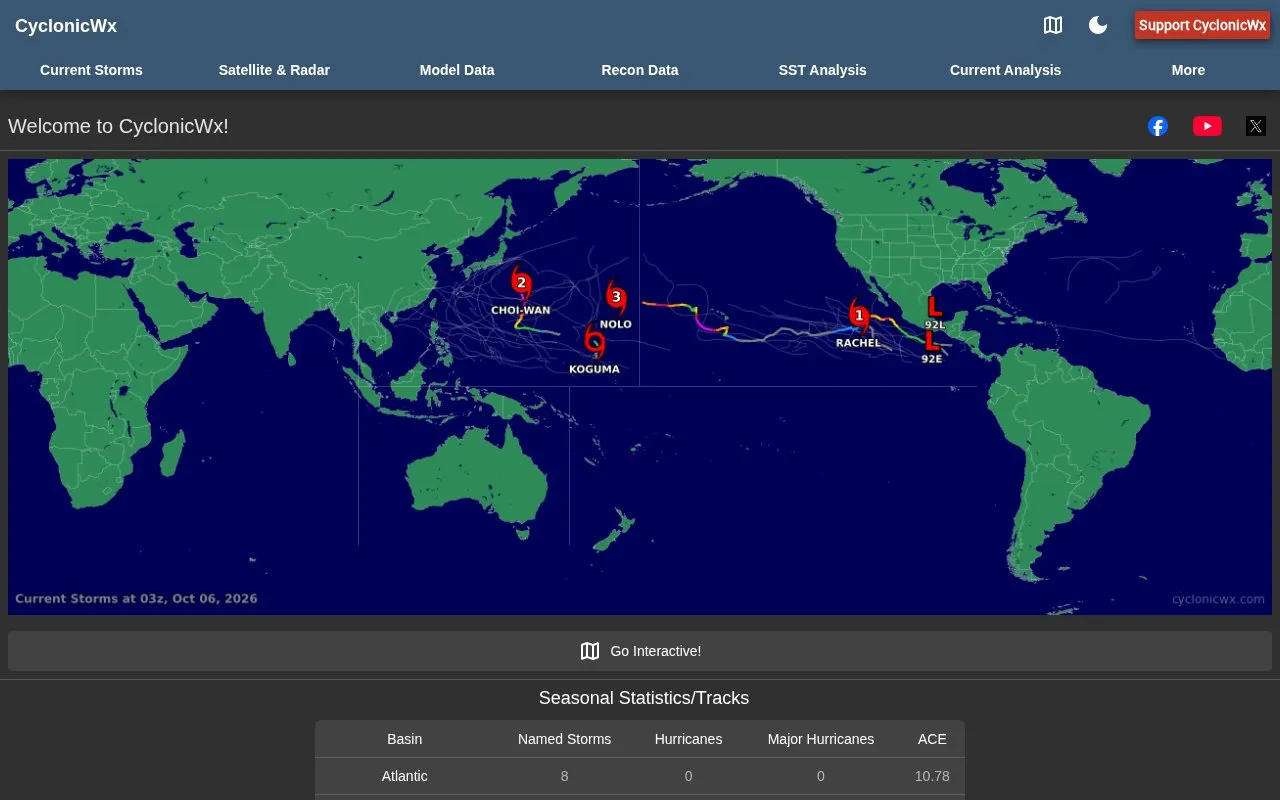Open the map icon in header

click(x=1053, y=25)
